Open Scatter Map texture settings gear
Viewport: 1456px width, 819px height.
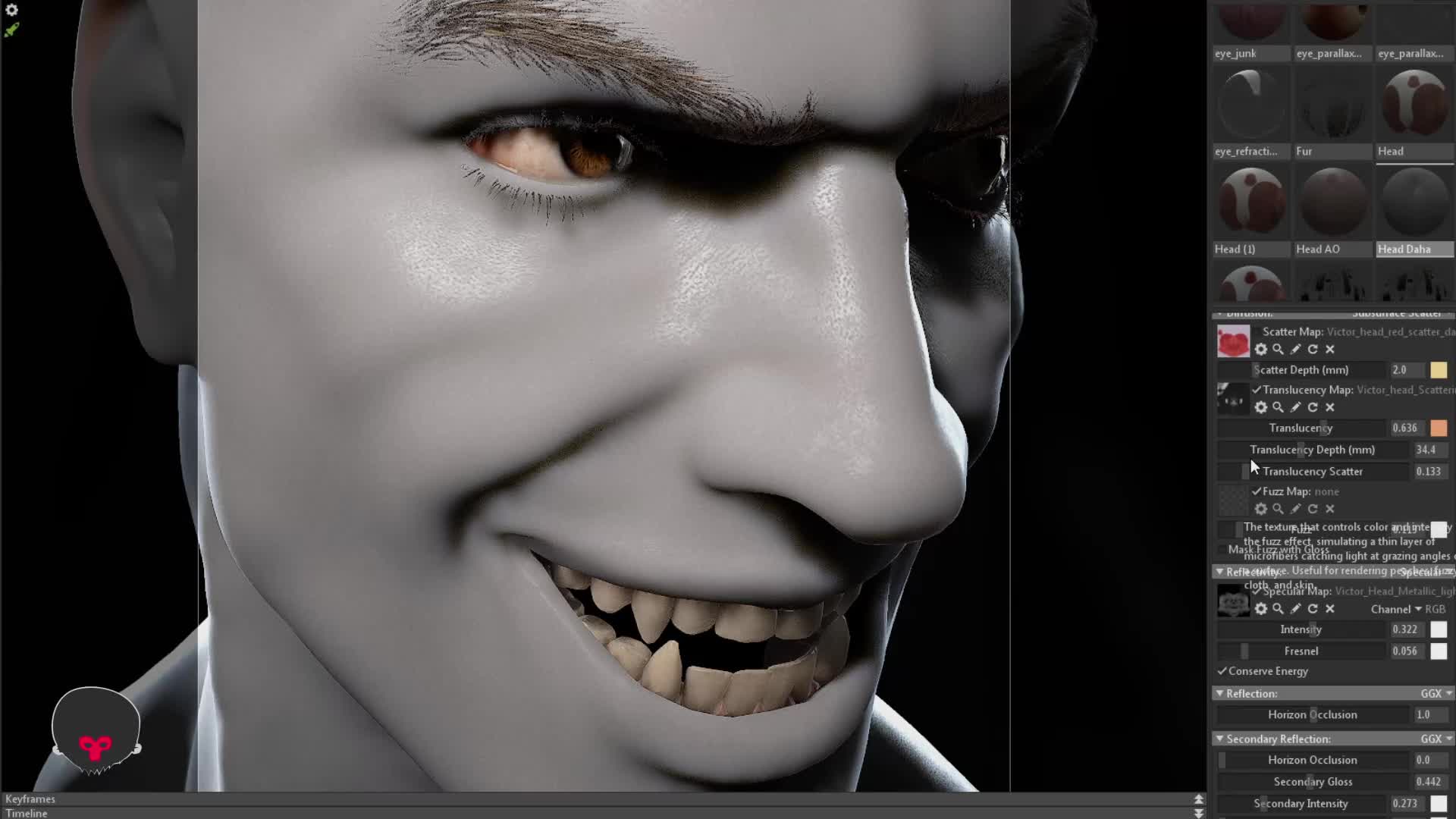[1260, 350]
